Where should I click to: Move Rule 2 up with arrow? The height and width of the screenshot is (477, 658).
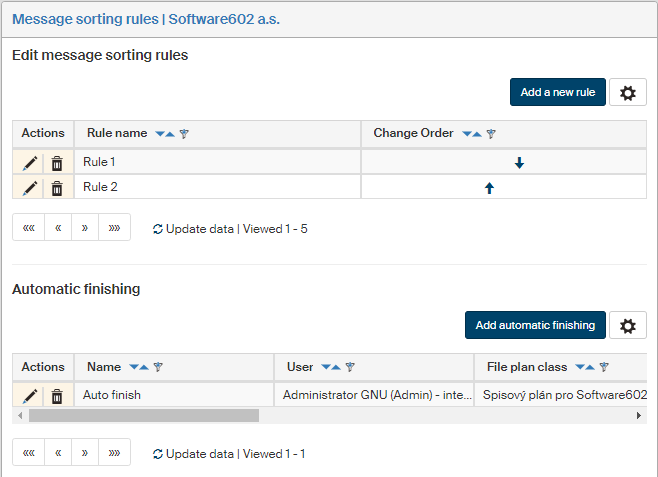489,188
